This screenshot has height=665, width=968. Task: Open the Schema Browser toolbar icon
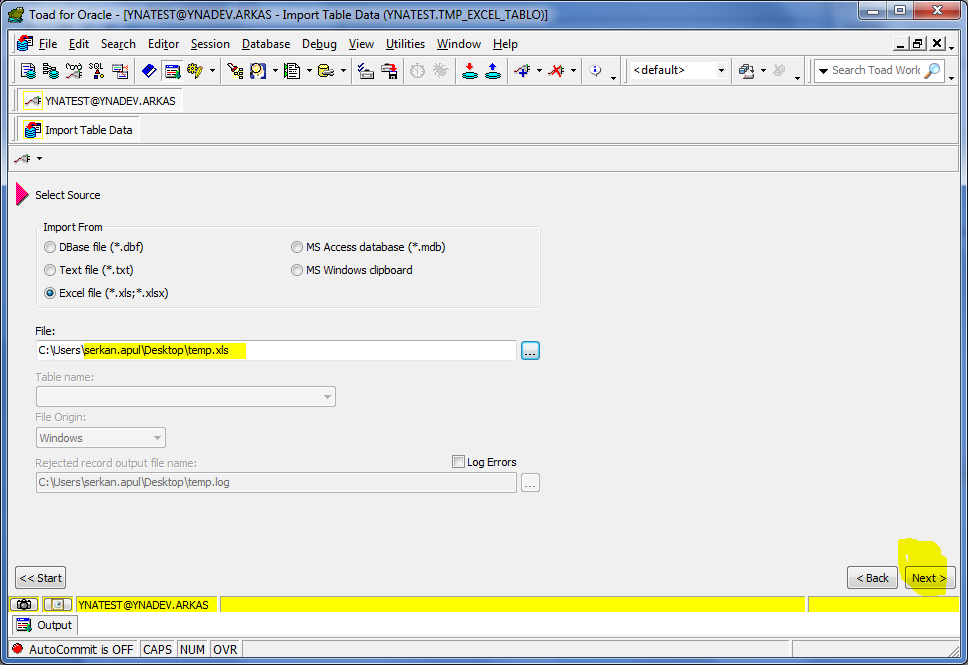click(x=51, y=71)
